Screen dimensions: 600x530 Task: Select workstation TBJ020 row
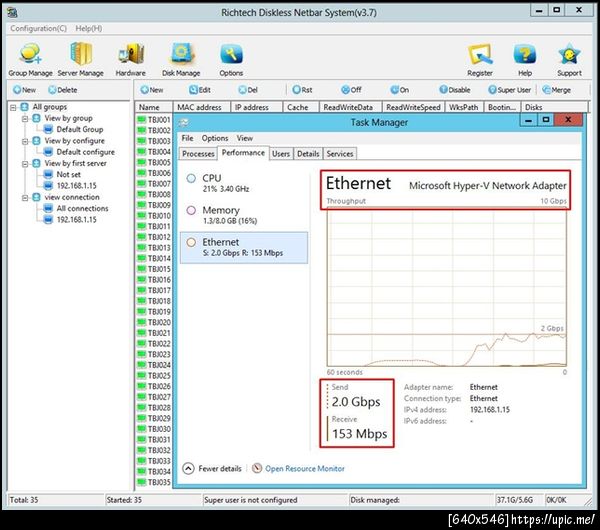pos(155,323)
